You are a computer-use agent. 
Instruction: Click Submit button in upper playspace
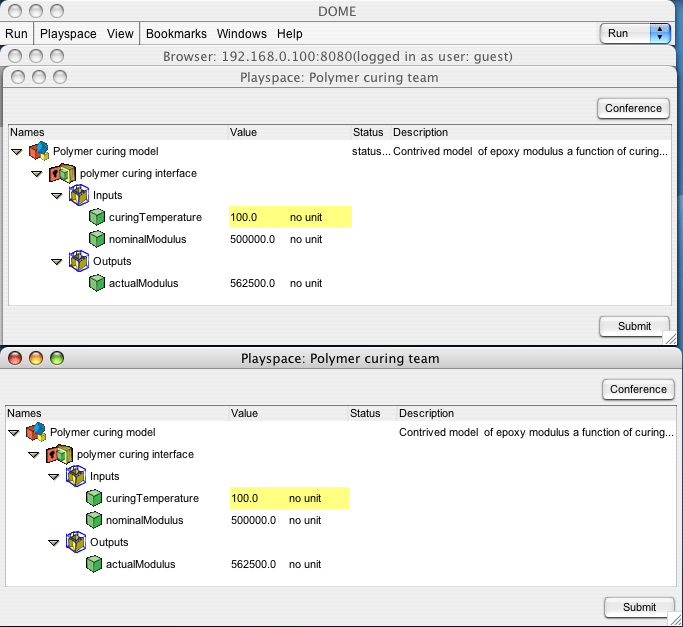[634, 326]
